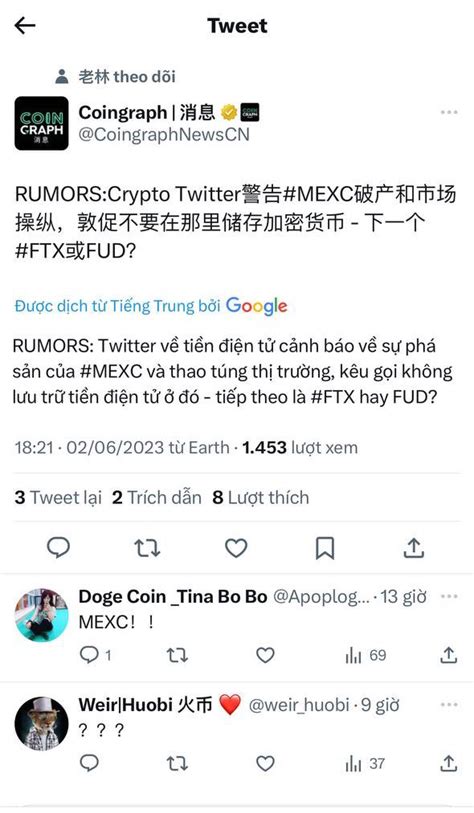
Task: Open the more options menu for Weir|Huobi's reply
Action: [449, 705]
